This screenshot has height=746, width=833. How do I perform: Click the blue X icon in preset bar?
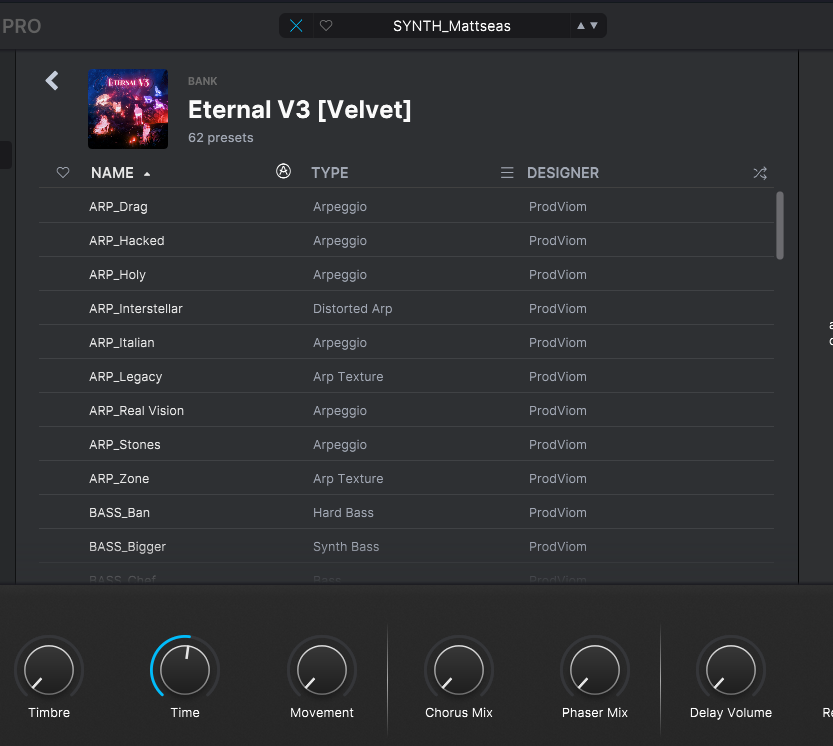pyautogui.click(x=296, y=26)
